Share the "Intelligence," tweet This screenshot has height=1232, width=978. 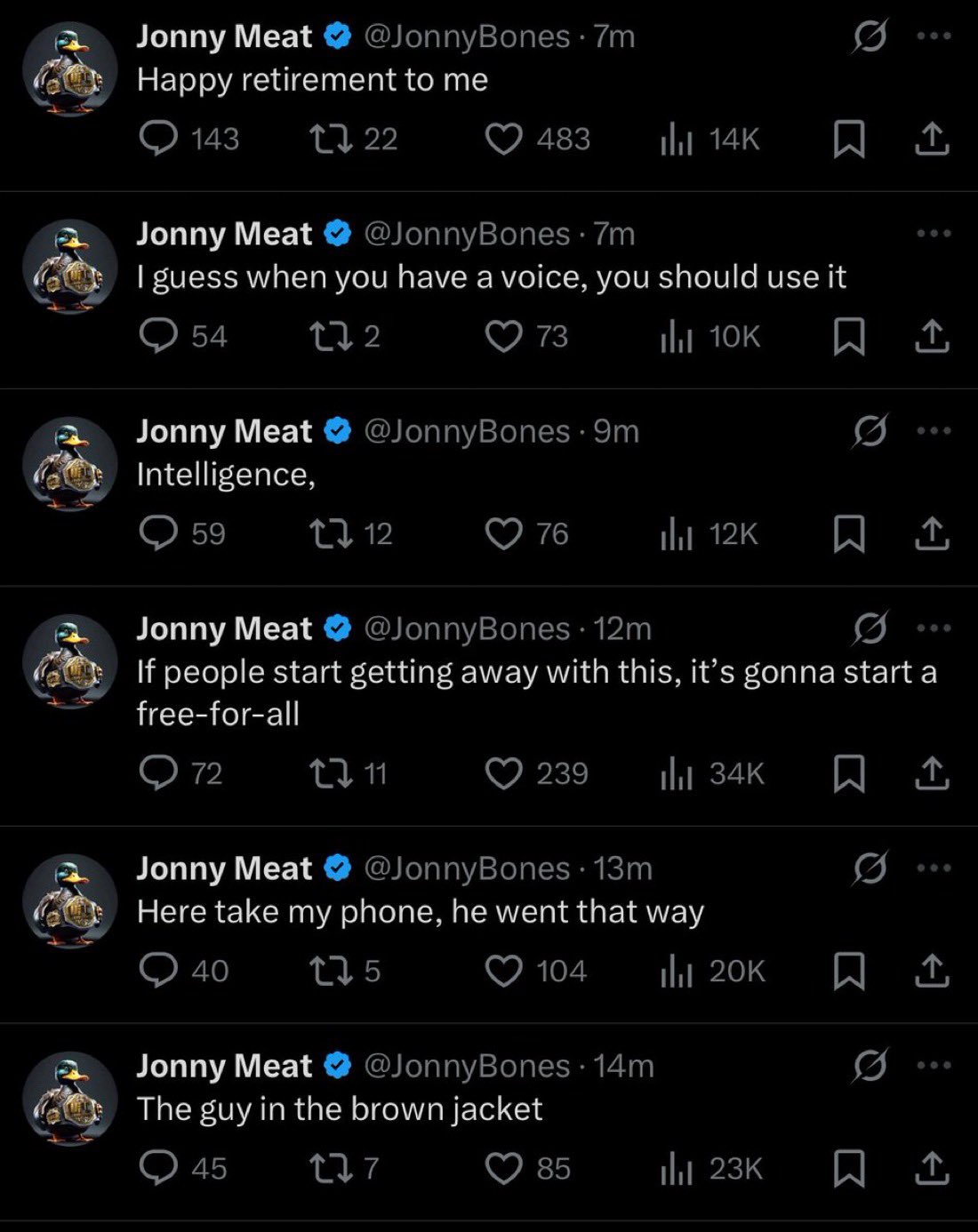click(x=932, y=534)
